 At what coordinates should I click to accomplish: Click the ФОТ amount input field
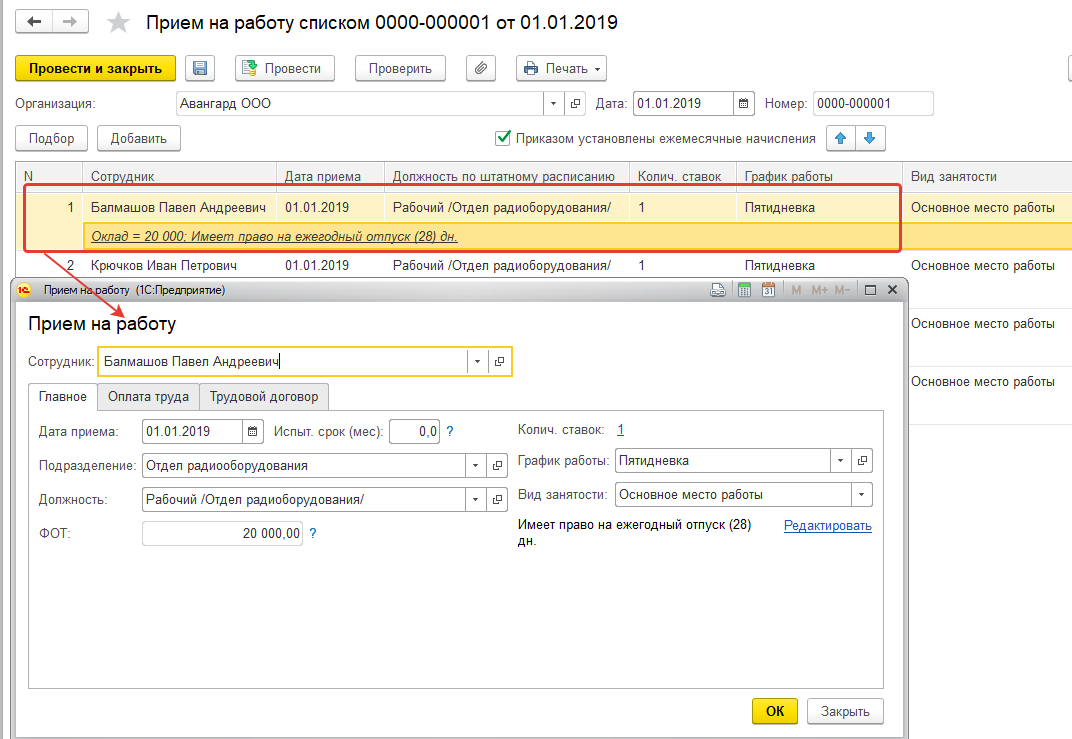point(222,534)
